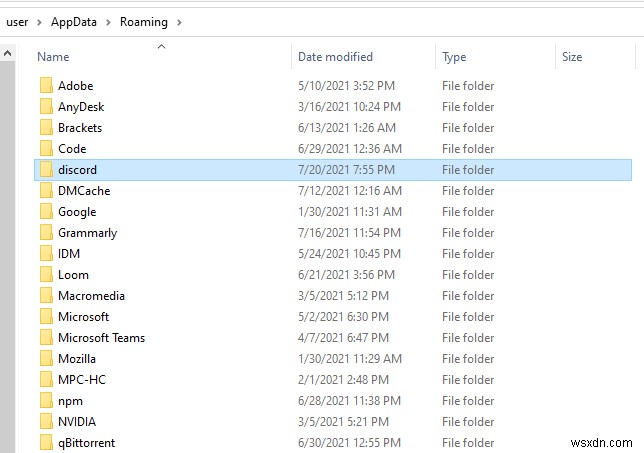Screen dimensions: 644x453
Task: Click the sort direction arrow above Name
Action: pyautogui.click(x=161, y=46)
